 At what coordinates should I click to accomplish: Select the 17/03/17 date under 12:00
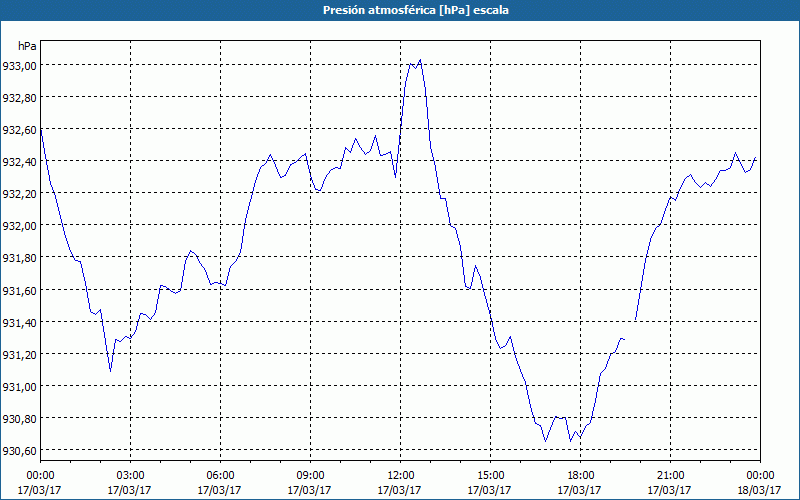pos(400,490)
